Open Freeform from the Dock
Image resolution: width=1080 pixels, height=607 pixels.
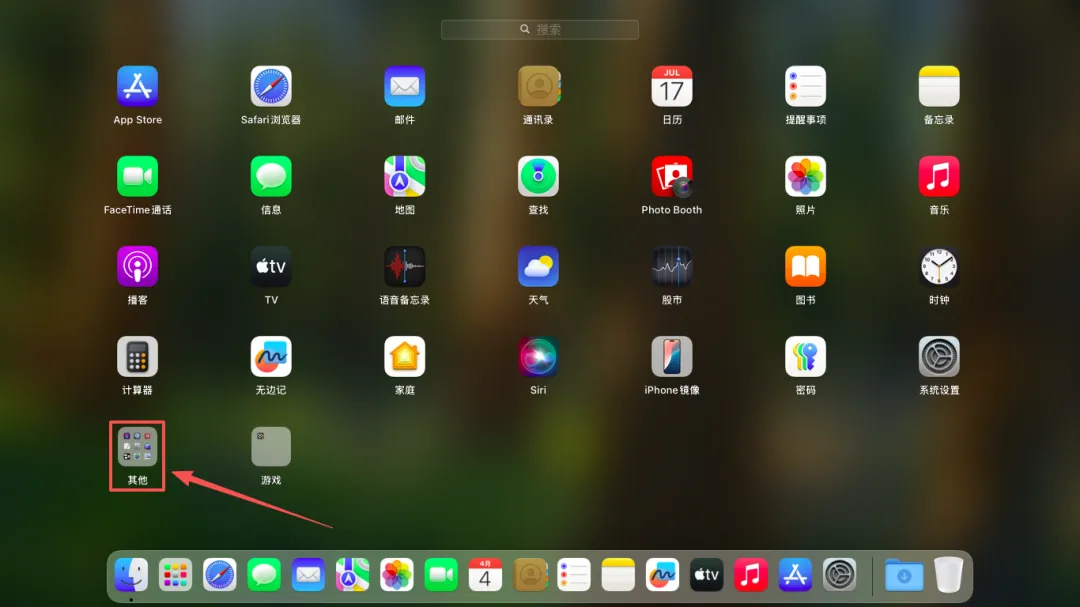pyautogui.click(x=662, y=575)
